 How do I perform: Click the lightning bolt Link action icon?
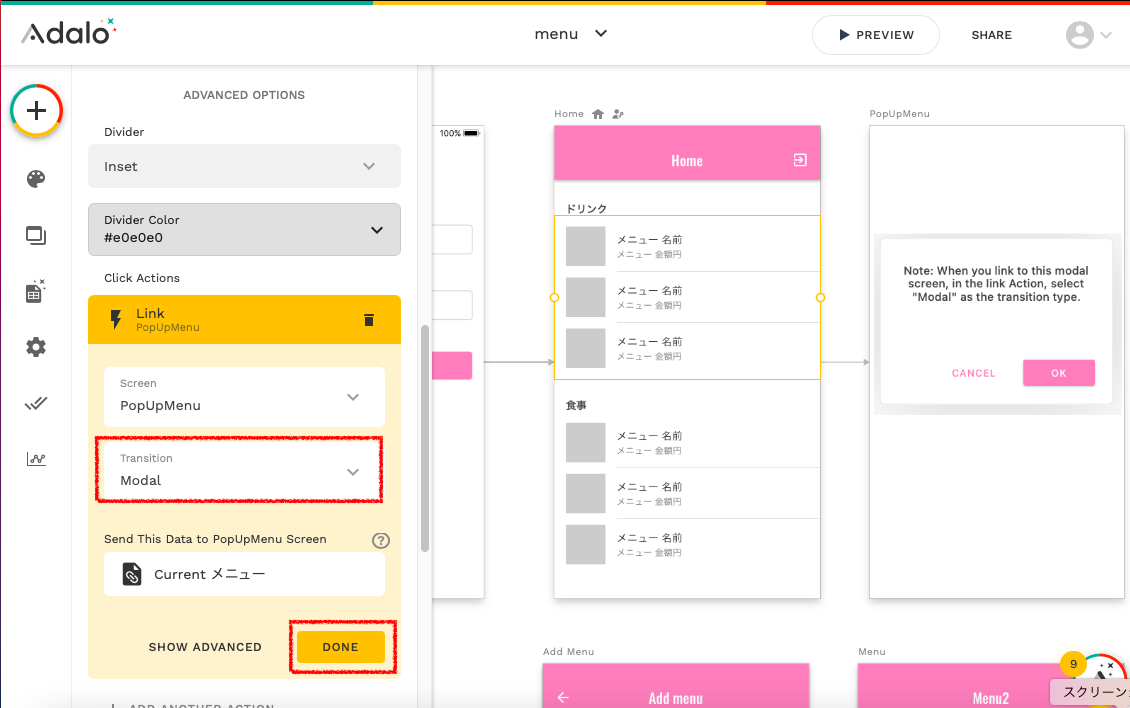tap(115, 319)
